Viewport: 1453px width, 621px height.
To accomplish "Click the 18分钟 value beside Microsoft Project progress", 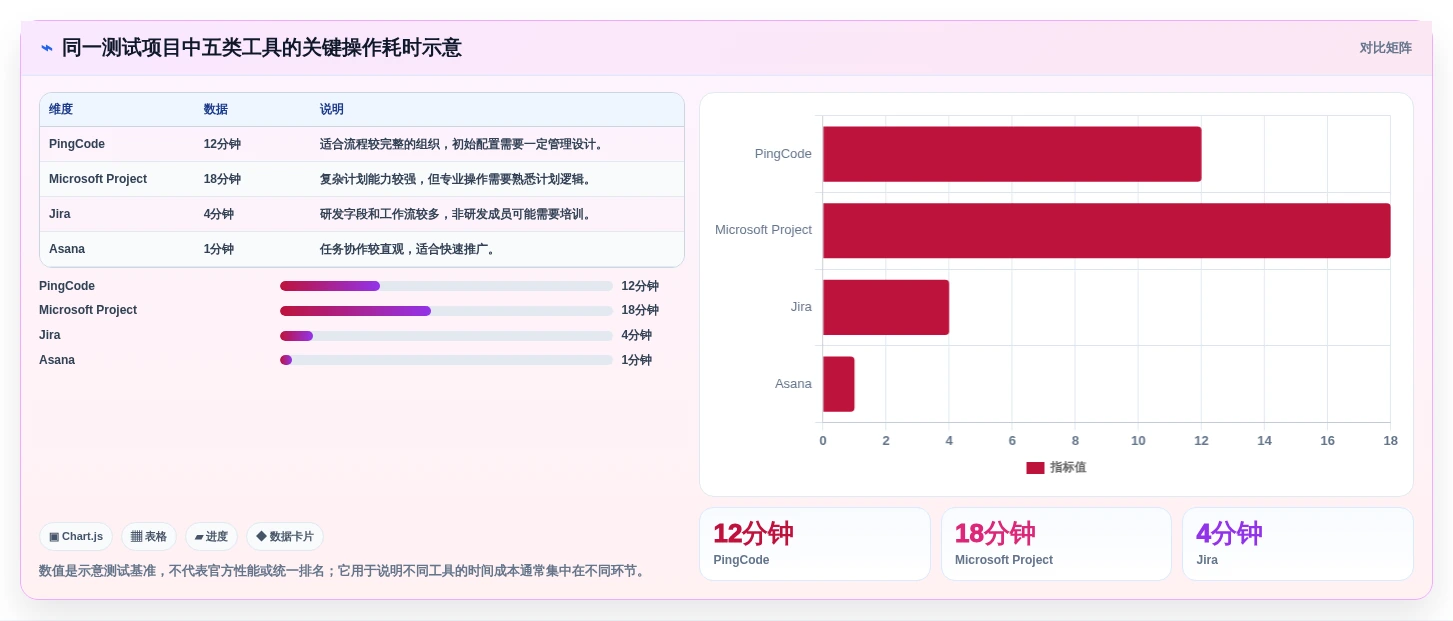I will (x=640, y=310).
